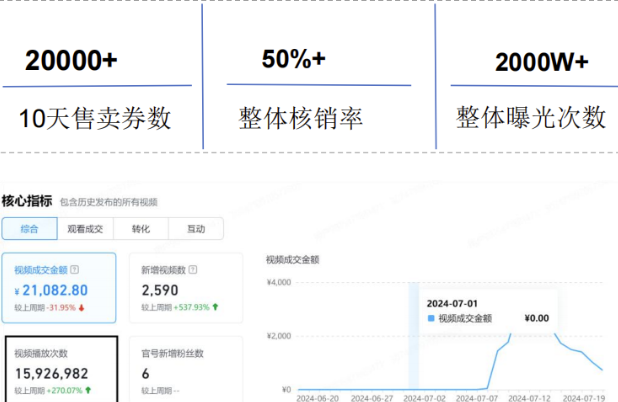Click the 50%+ 整体核销率 figure
Screen dimensions: 618x402
tap(294, 58)
